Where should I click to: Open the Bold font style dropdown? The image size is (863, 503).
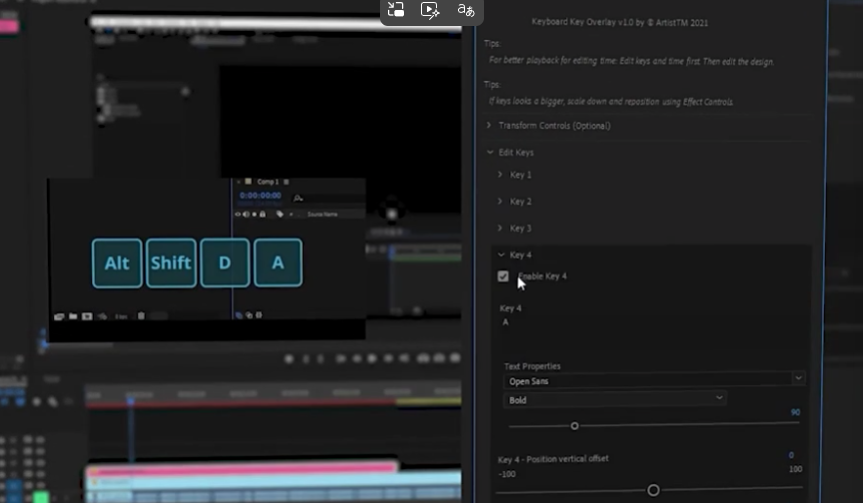(614, 400)
